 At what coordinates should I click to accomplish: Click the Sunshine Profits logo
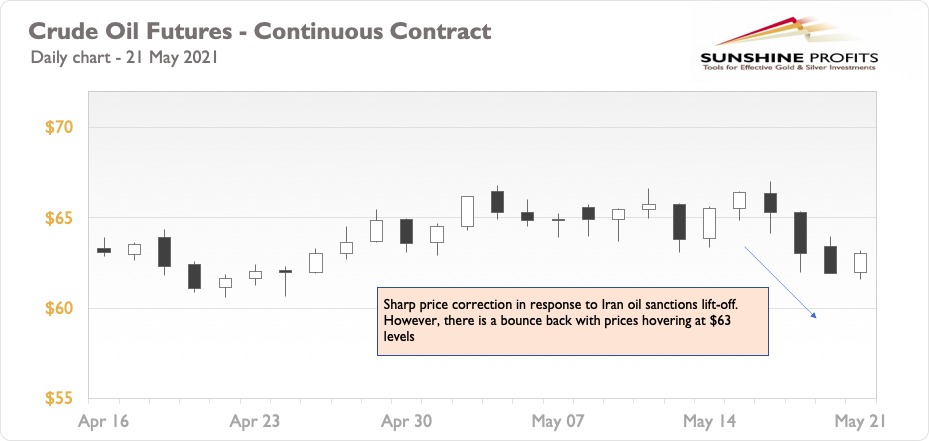(789, 44)
